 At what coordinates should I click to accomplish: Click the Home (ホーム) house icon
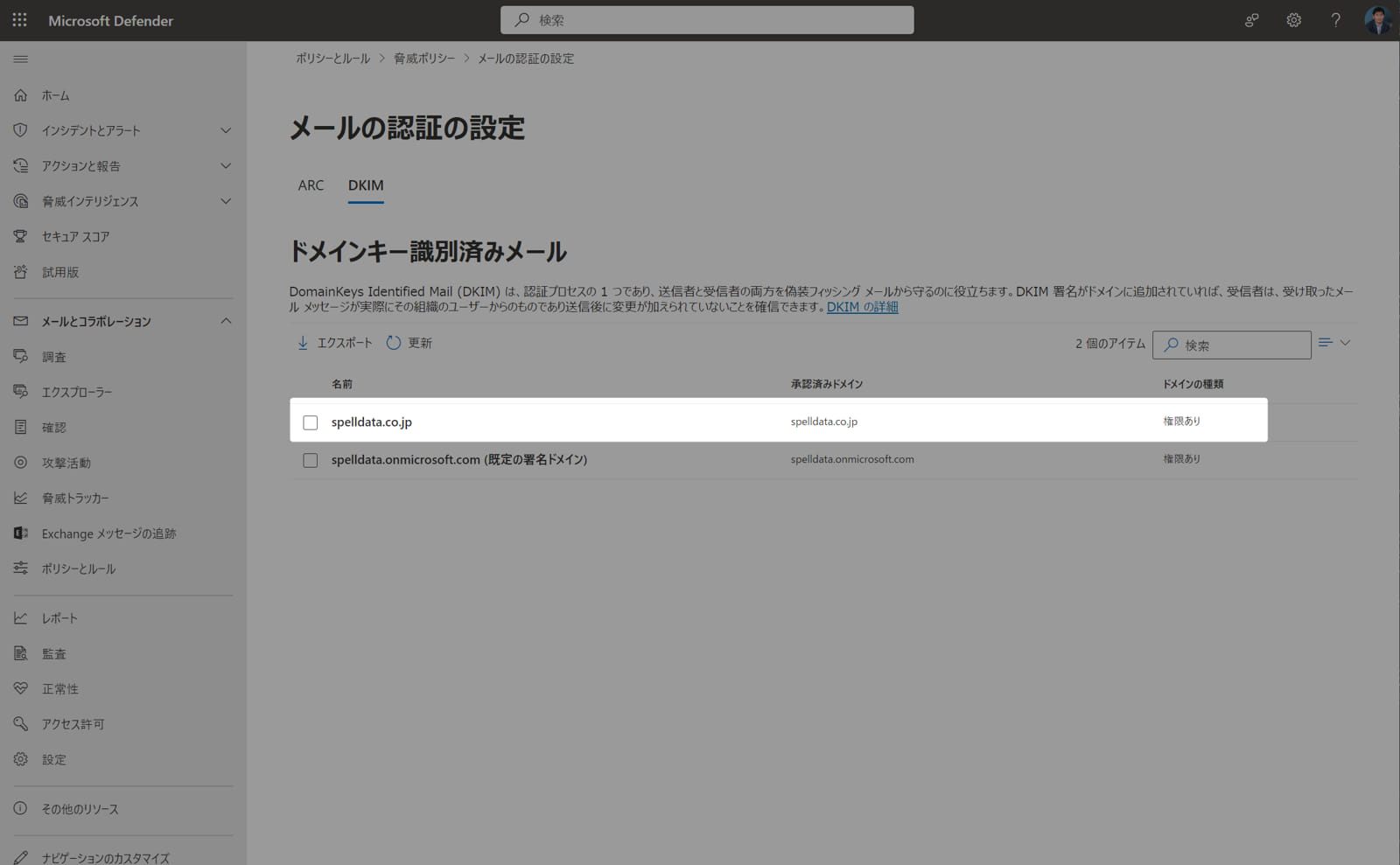tap(20, 95)
